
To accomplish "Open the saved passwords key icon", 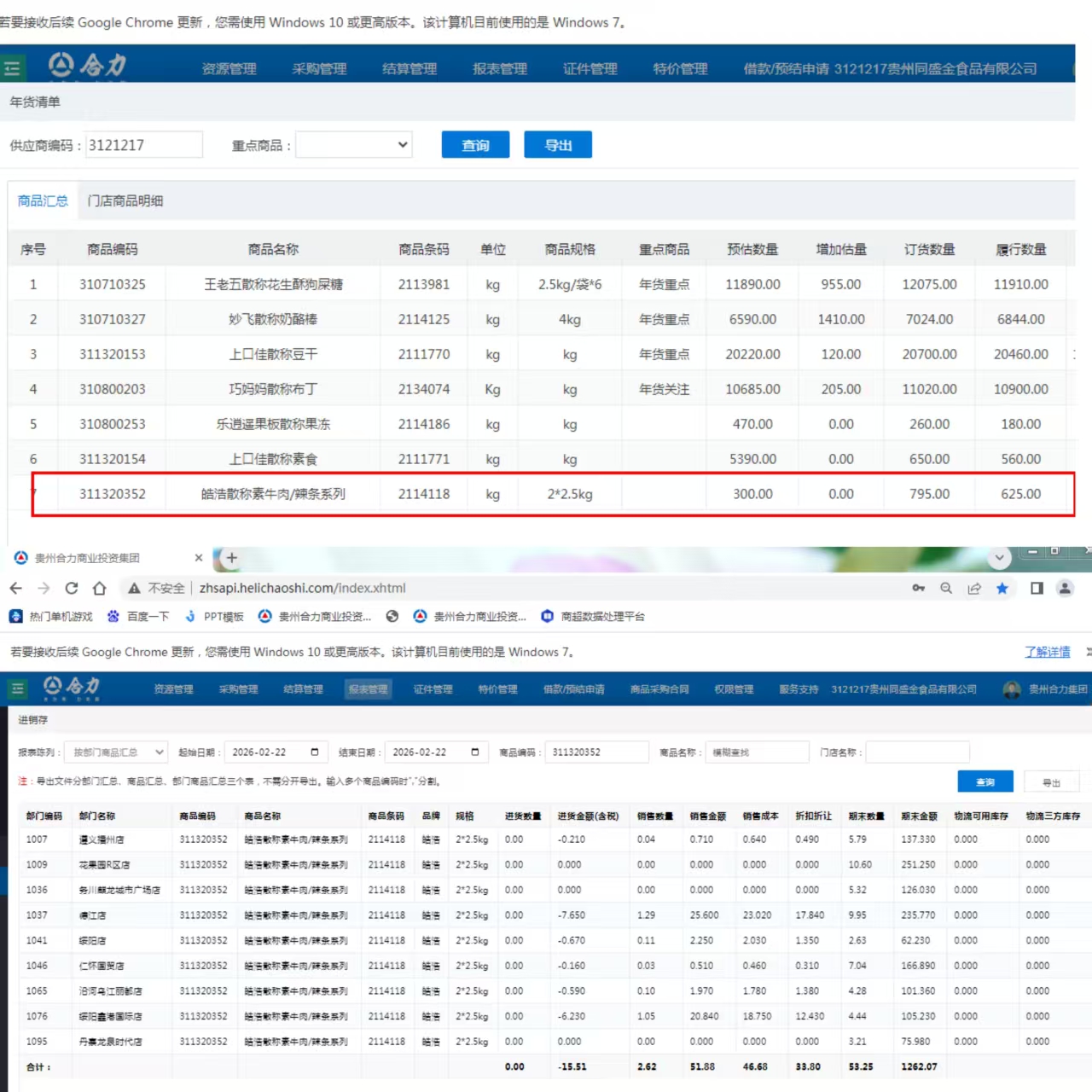I will [919, 588].
